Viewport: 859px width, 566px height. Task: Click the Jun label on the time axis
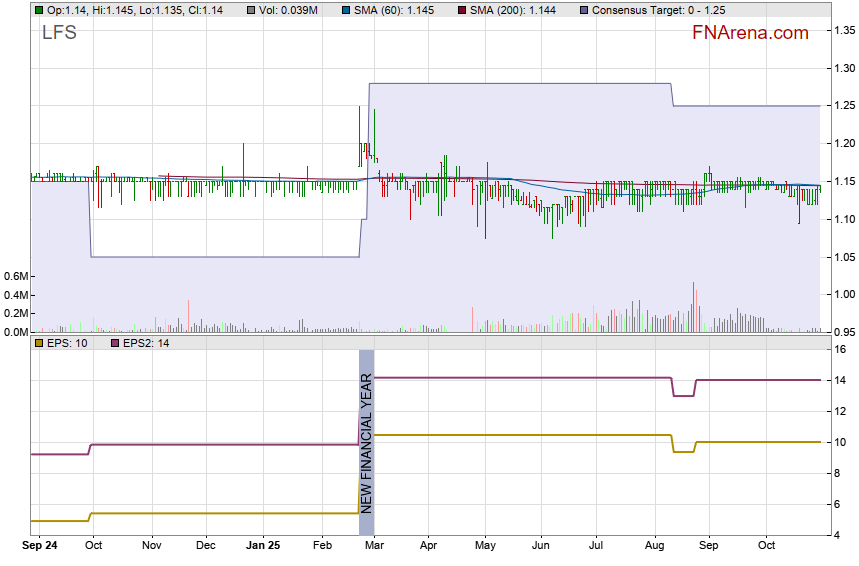tap(542, 547)
